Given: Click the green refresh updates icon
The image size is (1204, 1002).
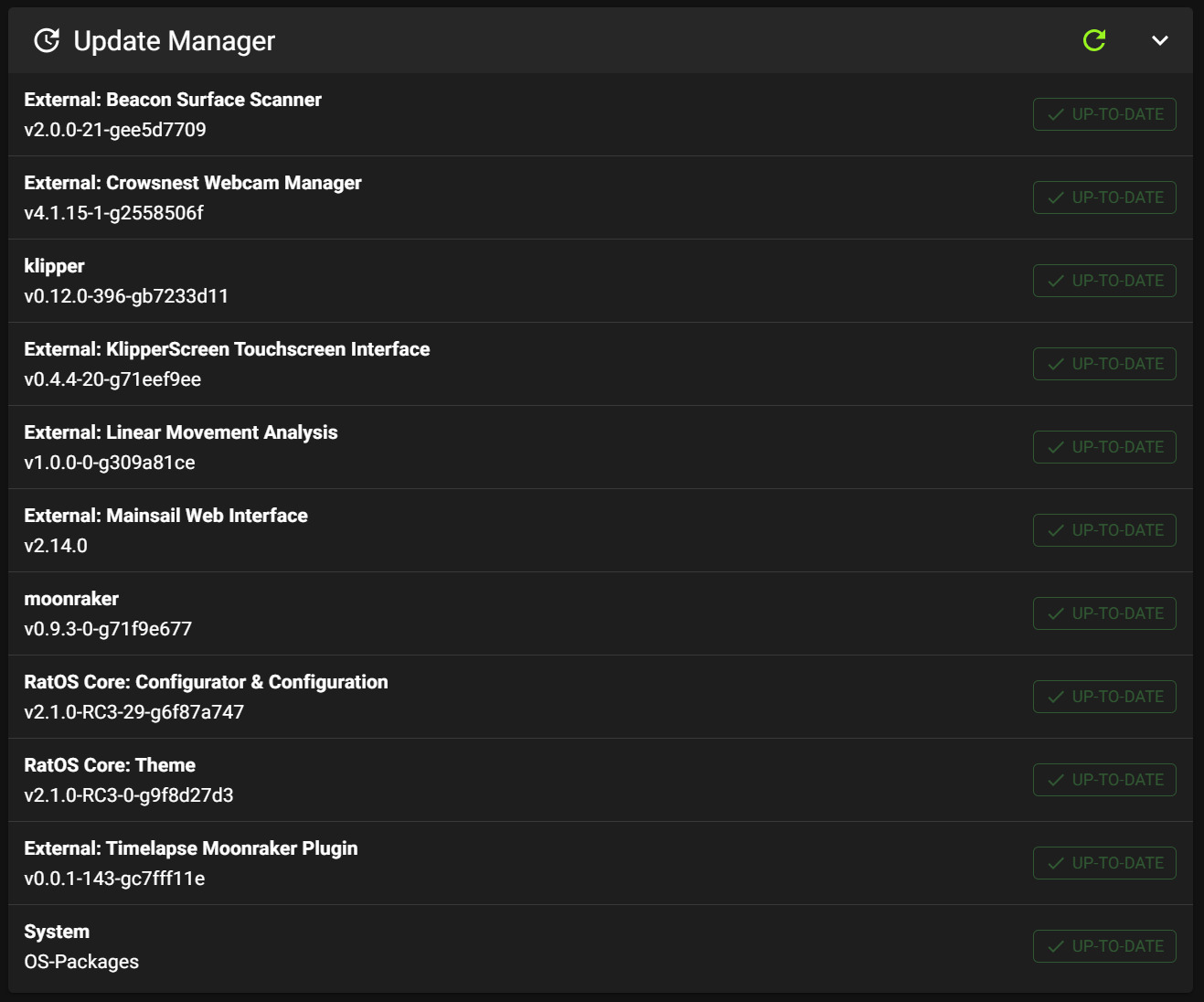Looking at the screenshot, I should (1094, 40).
